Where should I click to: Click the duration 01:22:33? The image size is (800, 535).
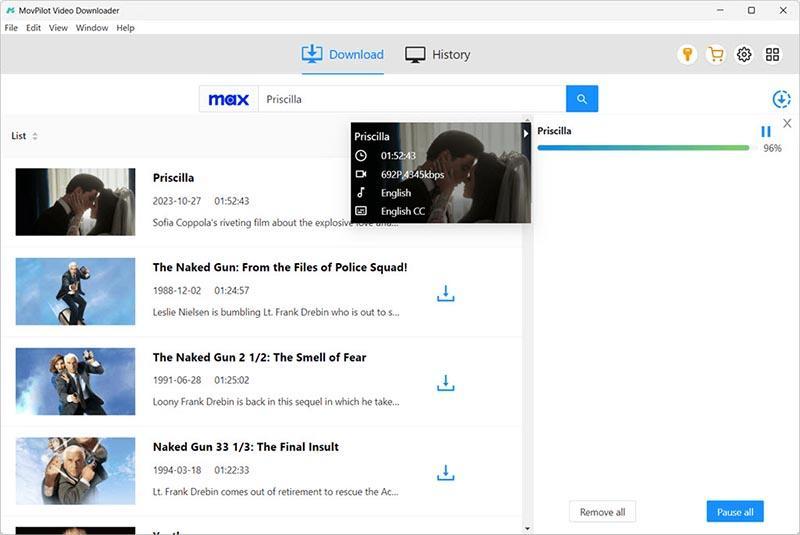coord(232,470)
